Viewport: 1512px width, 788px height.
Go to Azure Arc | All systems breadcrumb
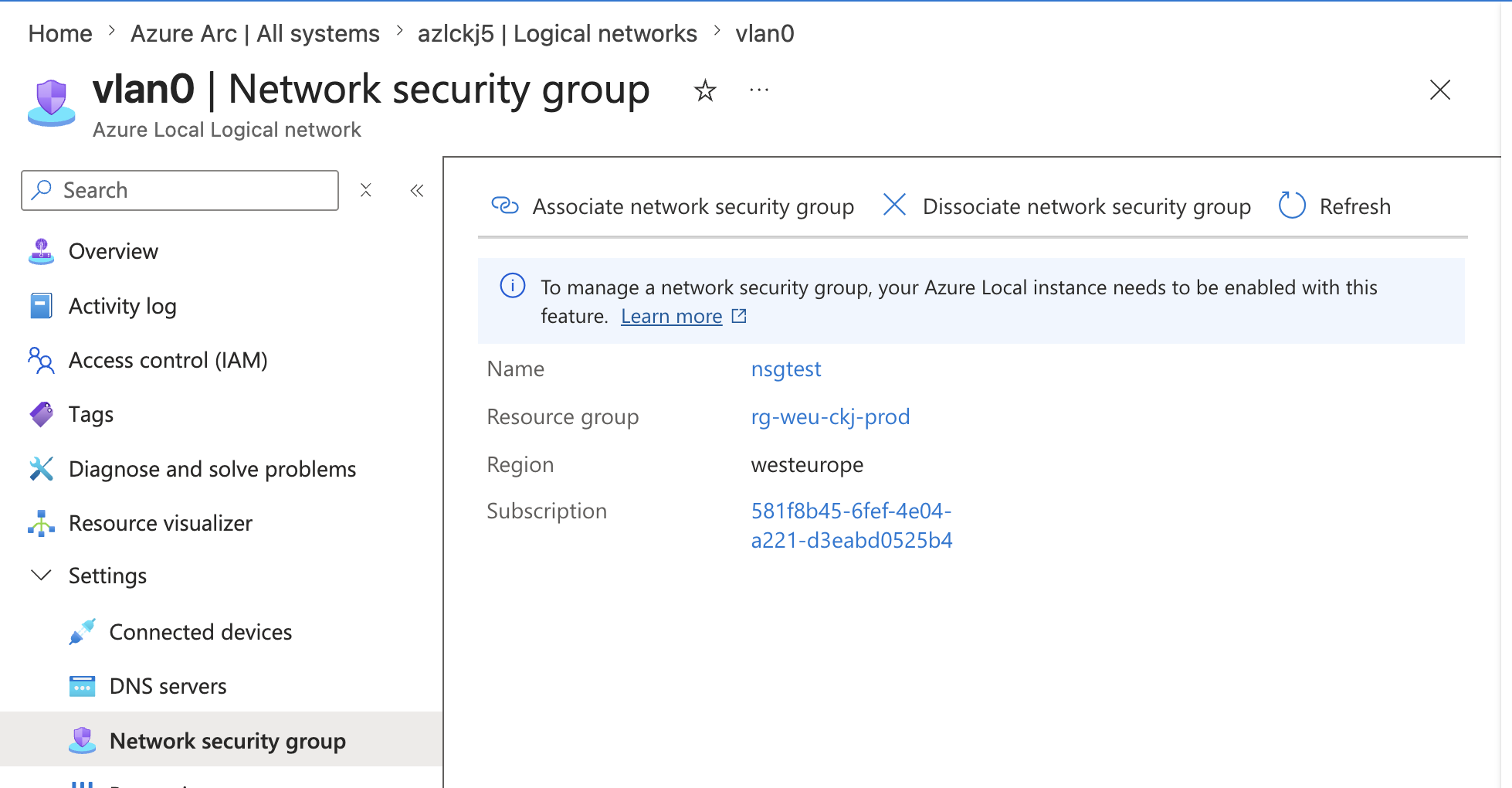coord(255,33)
